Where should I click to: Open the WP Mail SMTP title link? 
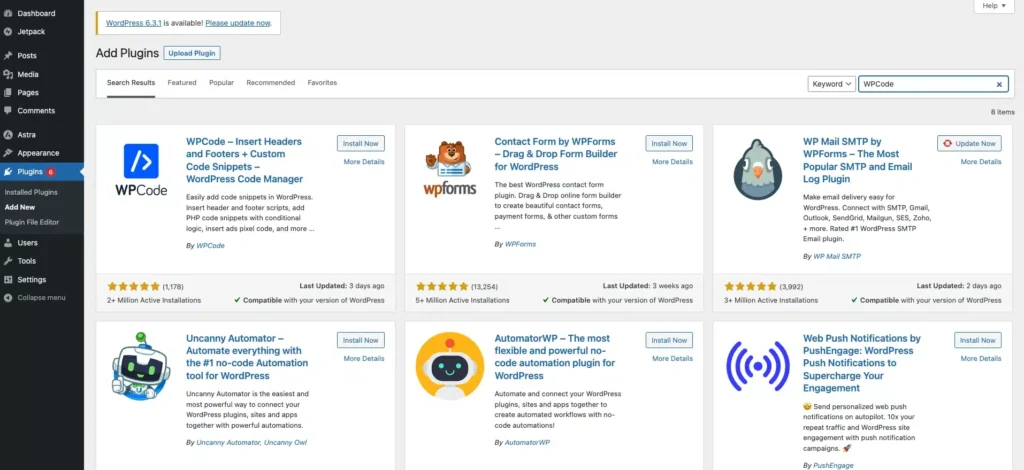tap(857, 160)
